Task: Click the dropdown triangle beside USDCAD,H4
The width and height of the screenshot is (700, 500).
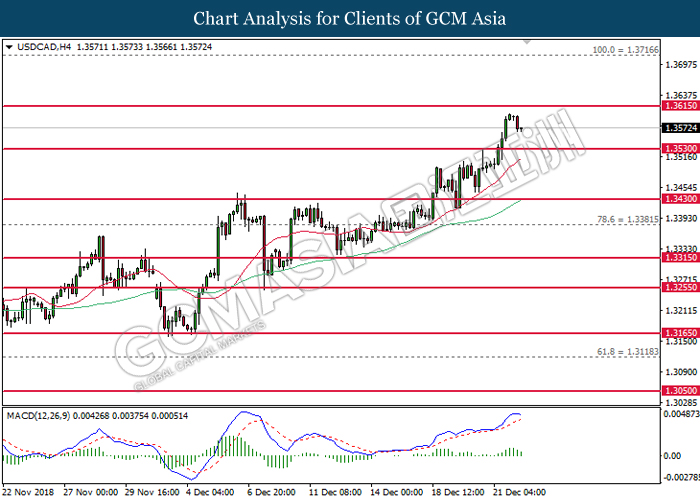Action: [x=9, y=47]
